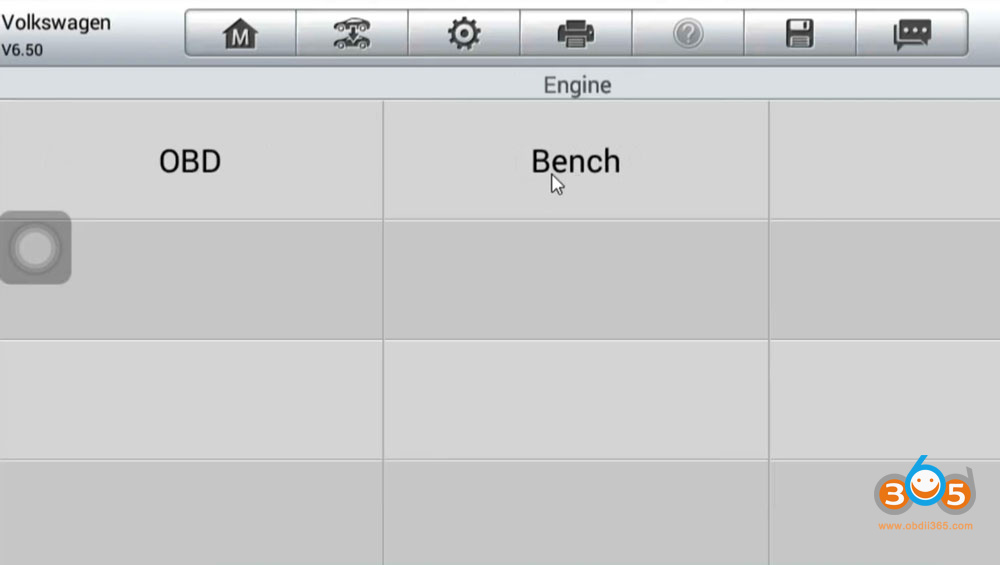Open the settings gear
This screenshot has height=565, width=1000.
(x=464, y=34)
